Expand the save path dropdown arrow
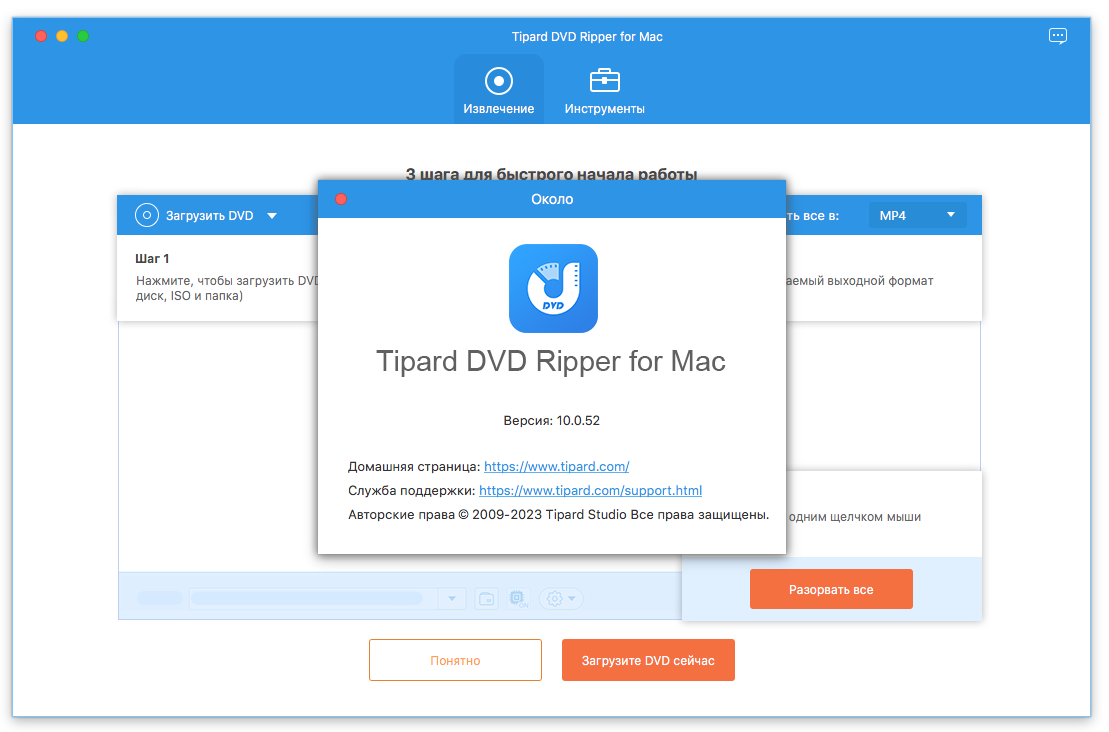This screenshot has height=732, width=1109. pos(452,599)
